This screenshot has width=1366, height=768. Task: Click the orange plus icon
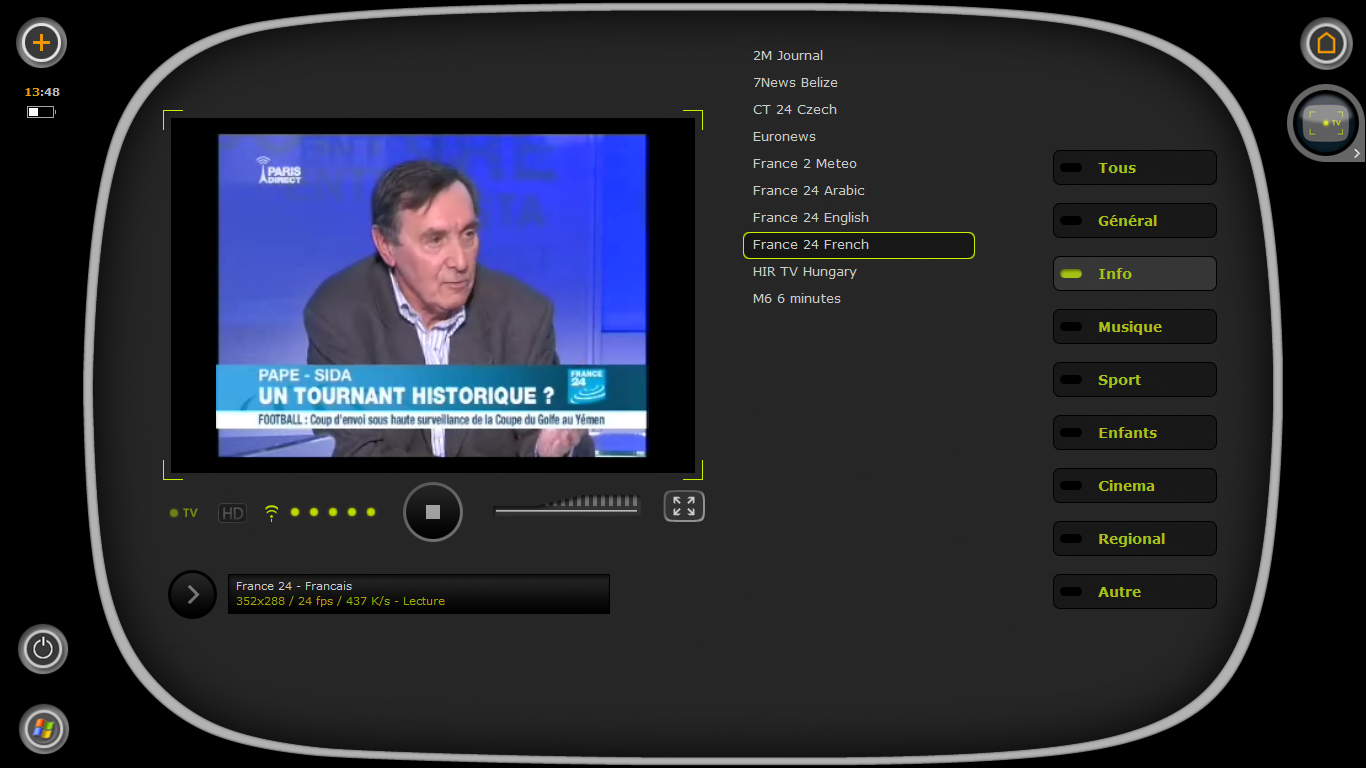tap(42, 43)
